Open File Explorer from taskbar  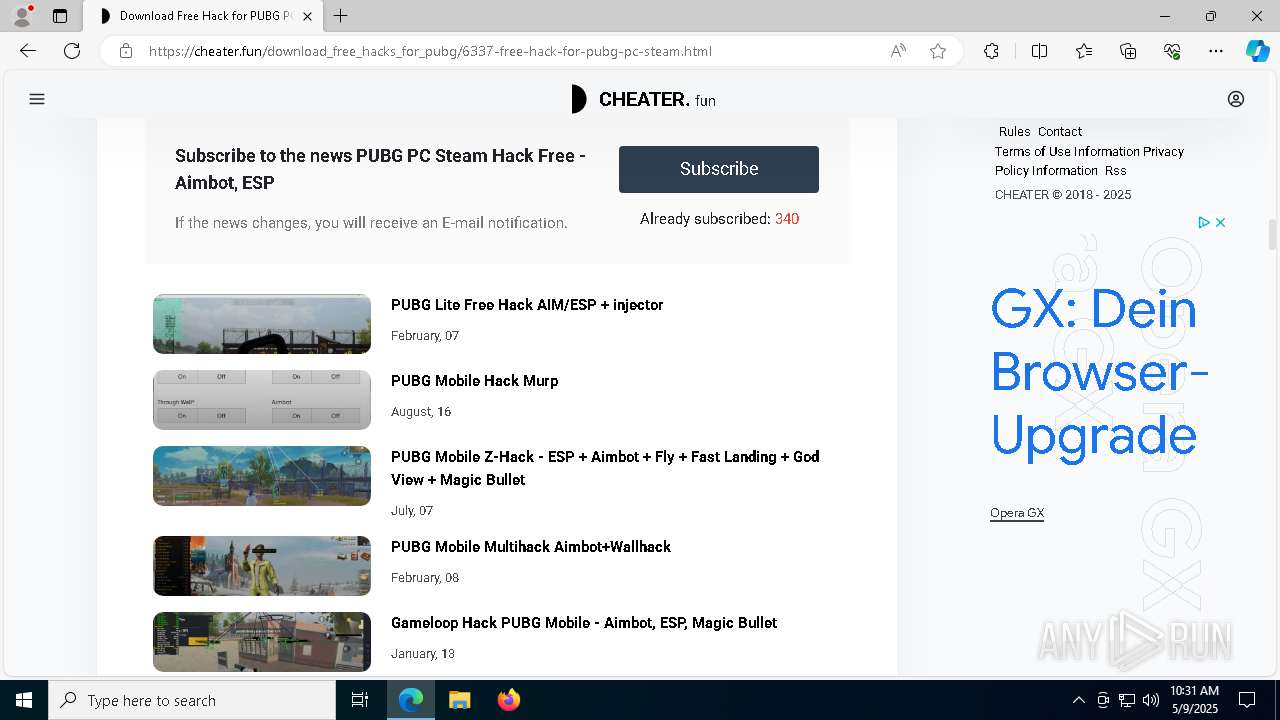[459, 700]
